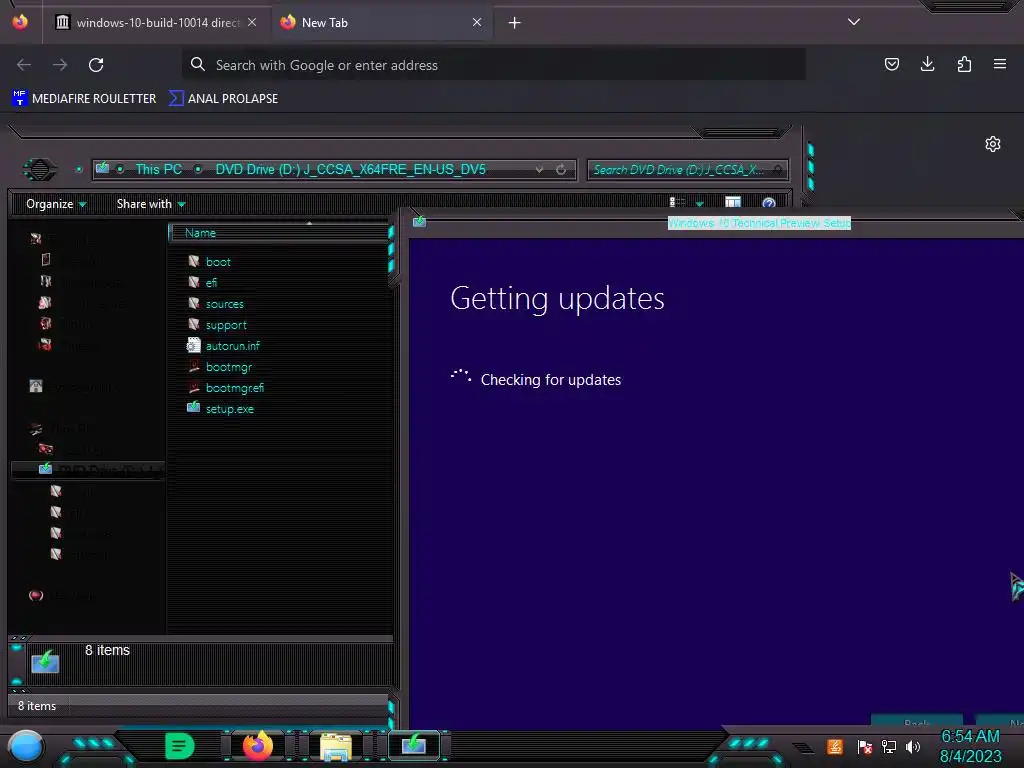1024x768 pixels.
Task: Open Start orb button
Action: click(26, 747)
